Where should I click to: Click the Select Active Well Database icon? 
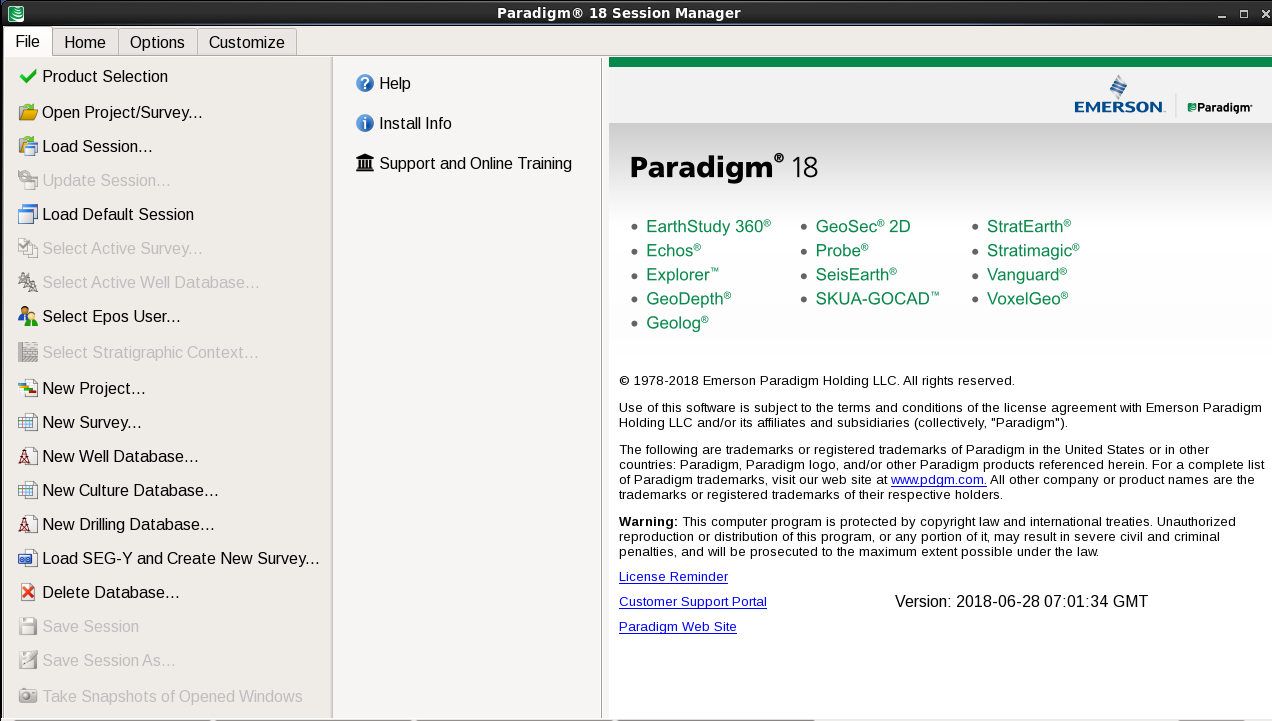coord(28,282)
